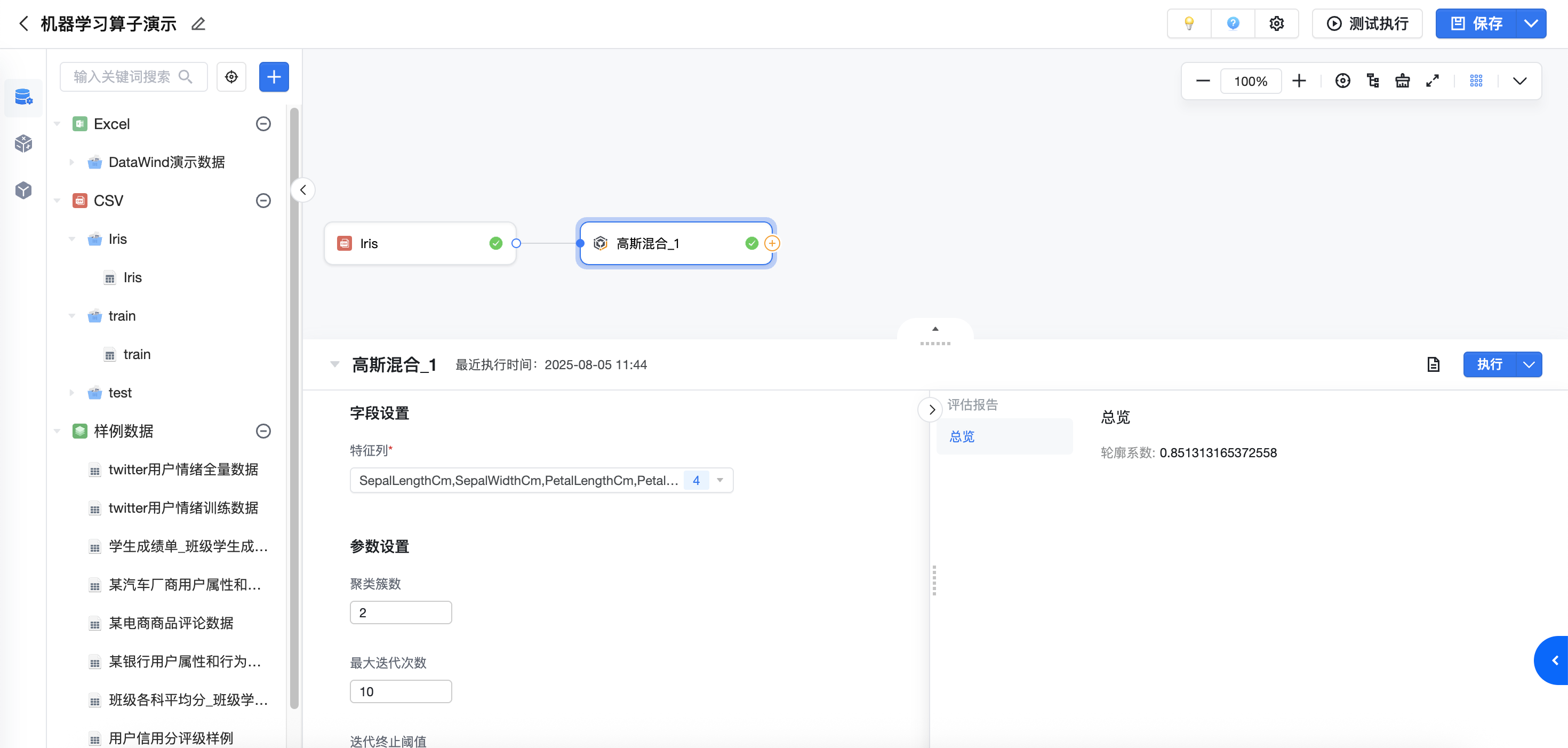Select the Iris table under Iris
This screenshot has width=1568, height=748.
click(x=132, y=278)
